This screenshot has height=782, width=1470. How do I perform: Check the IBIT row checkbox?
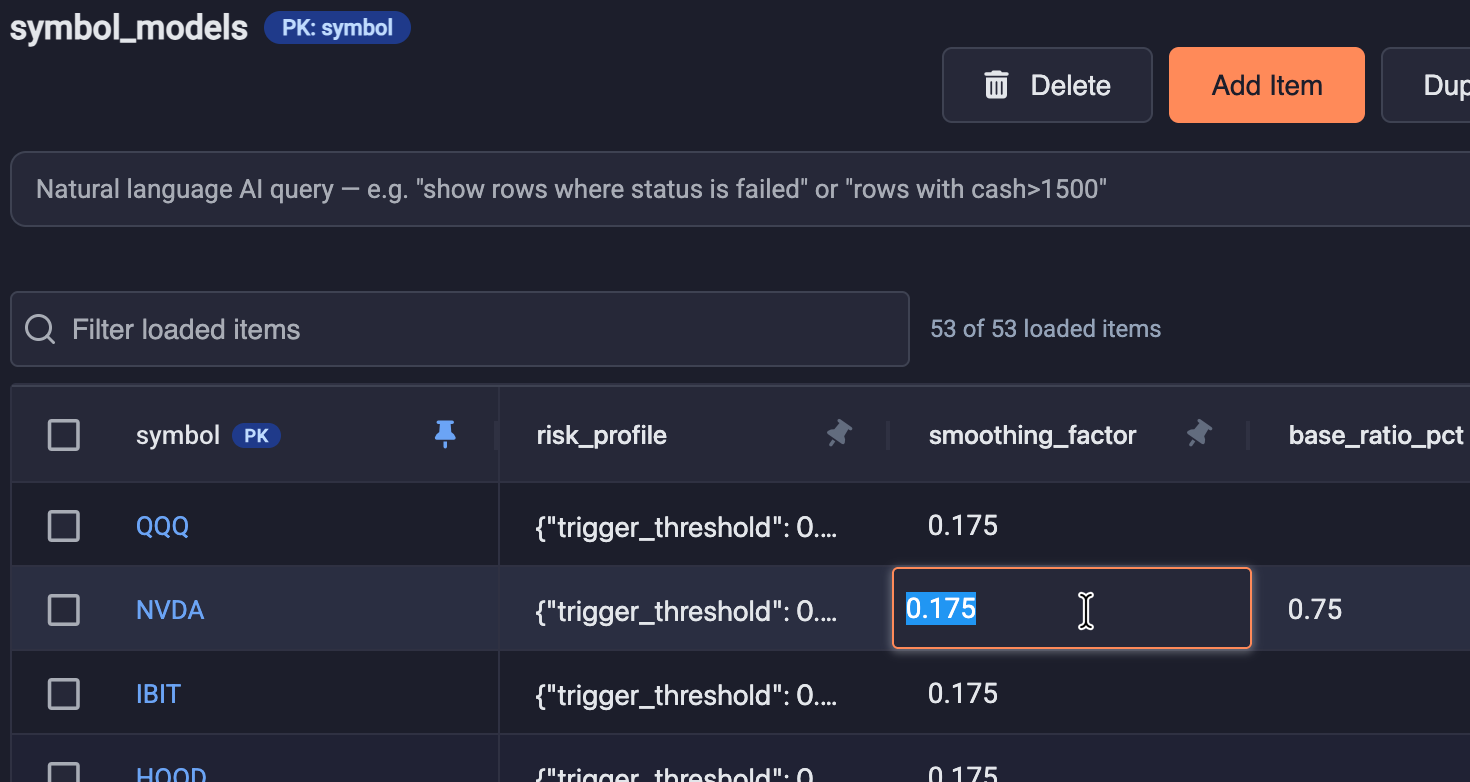[64, 693]
